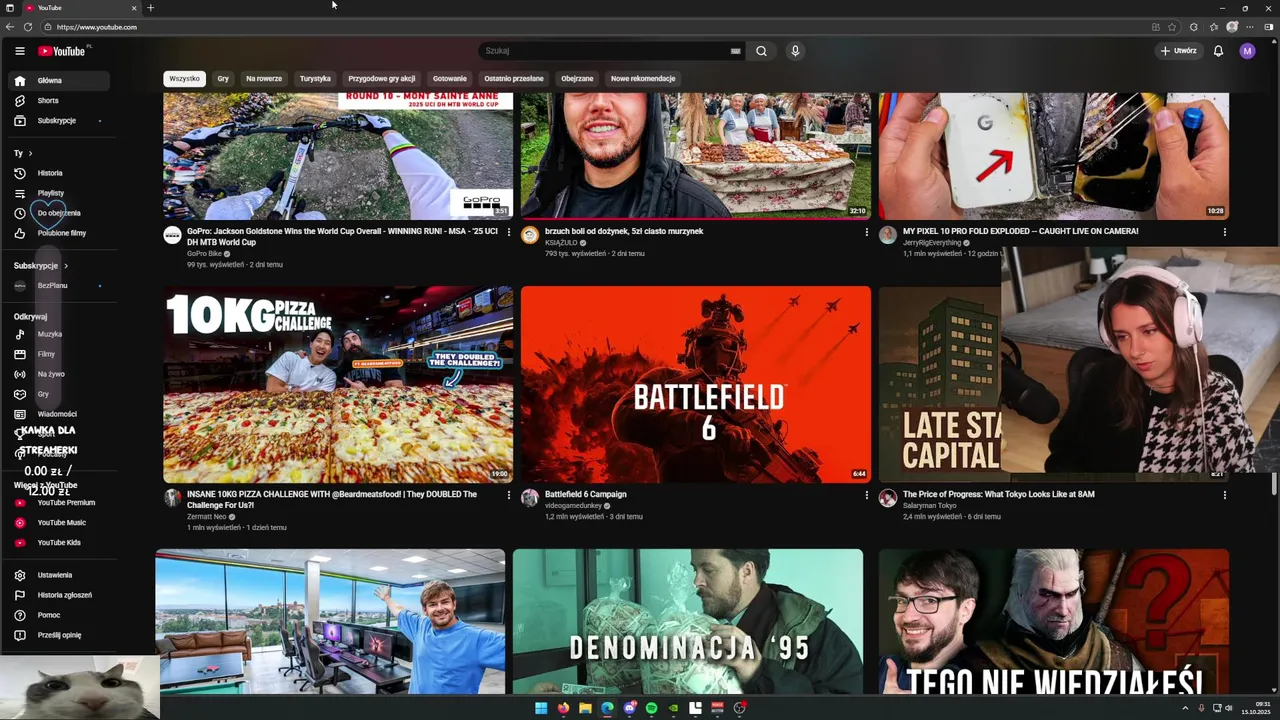Open YouTube Music link
Viewport: 1280px width, 720px height.
(59, 523)
